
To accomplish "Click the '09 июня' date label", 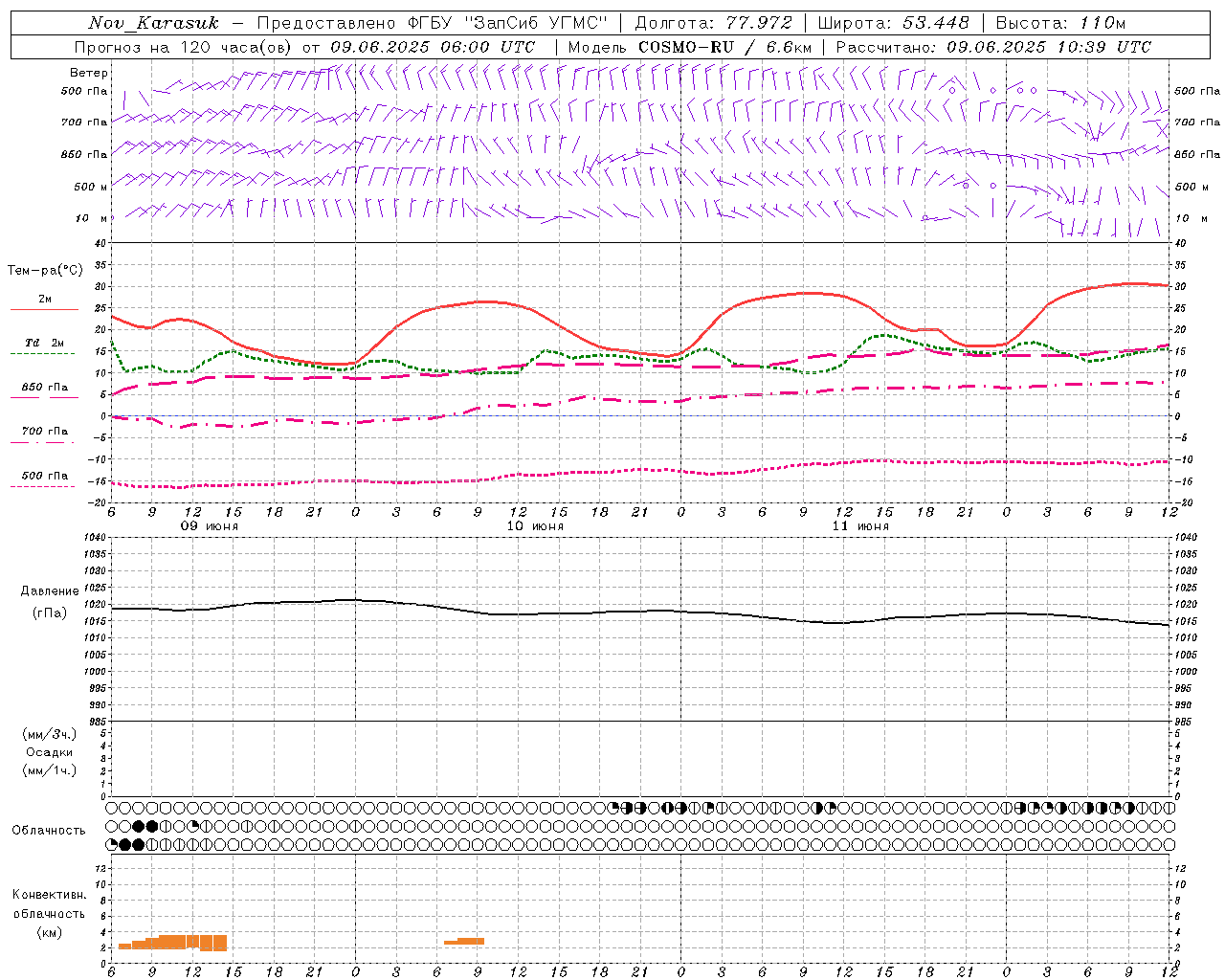I will point(210,526).
